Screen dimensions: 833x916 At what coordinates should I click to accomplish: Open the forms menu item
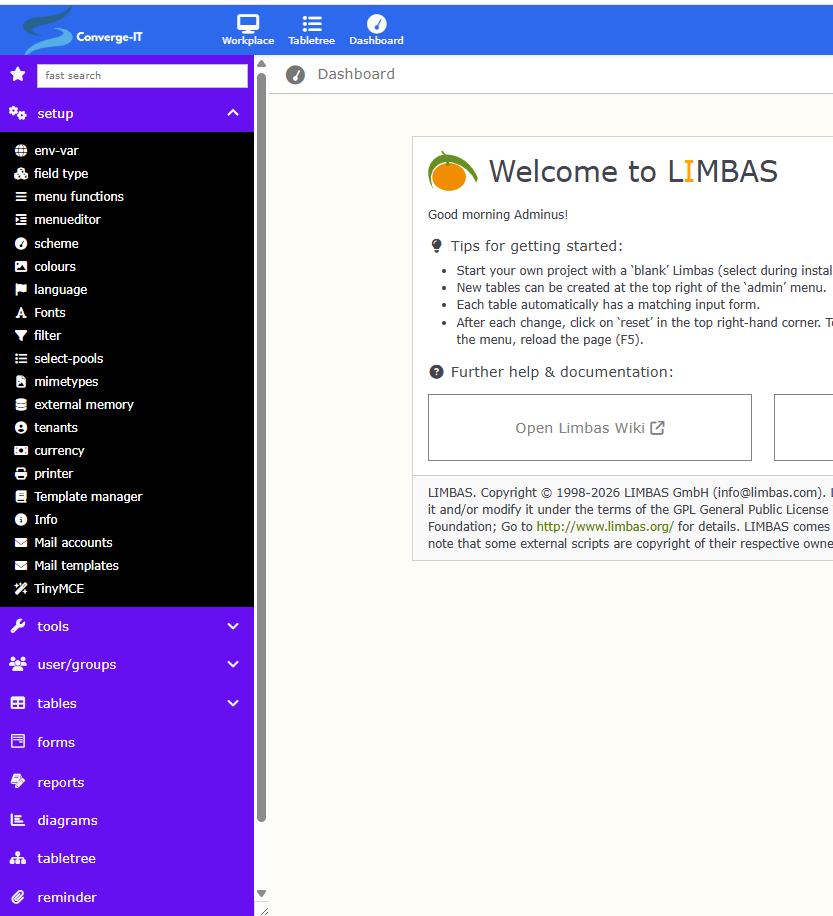tap(56, 742)
